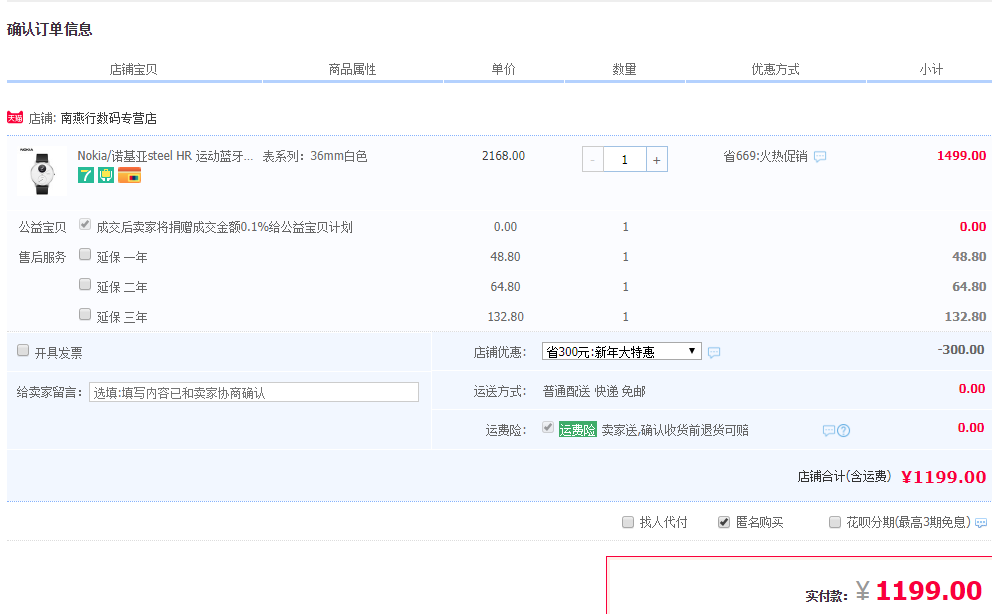Click the quantity input field showing 1

[625, 159]
